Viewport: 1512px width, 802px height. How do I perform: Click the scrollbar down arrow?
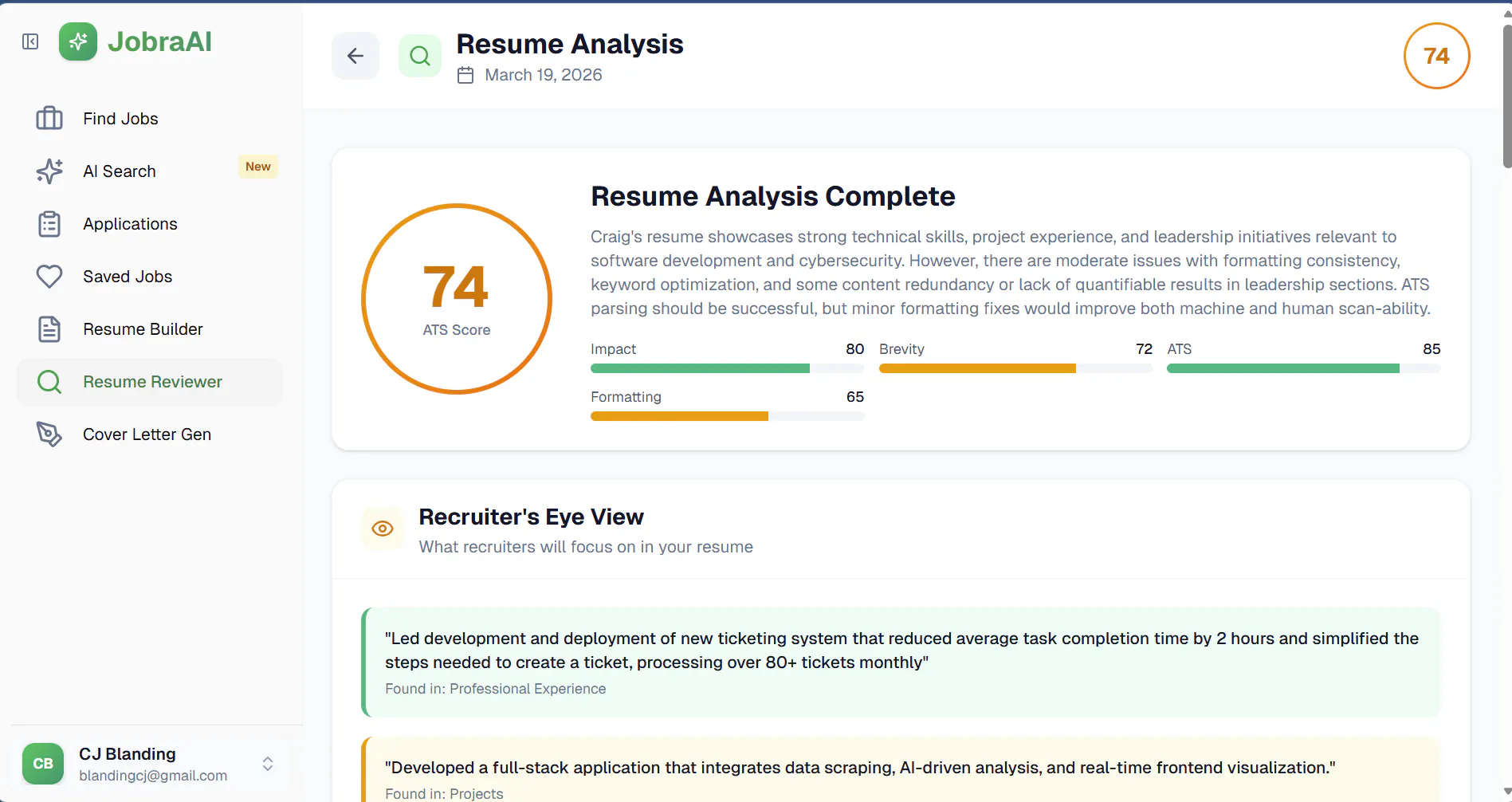(x=1506, y=792)
